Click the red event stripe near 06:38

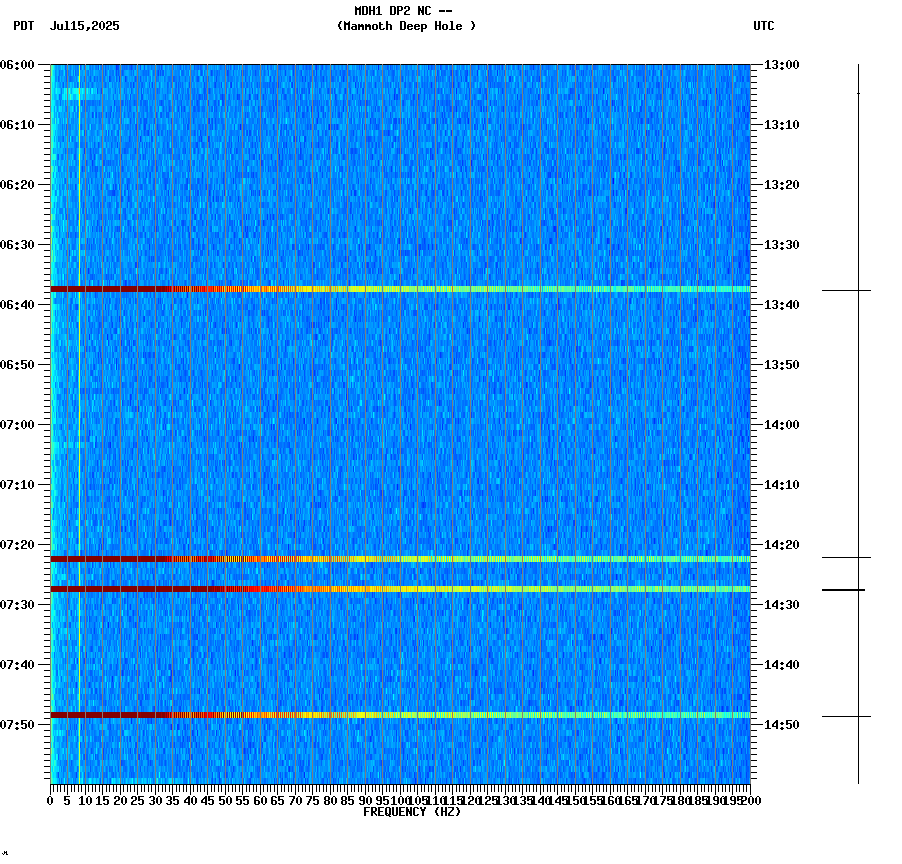coord(400,289)
